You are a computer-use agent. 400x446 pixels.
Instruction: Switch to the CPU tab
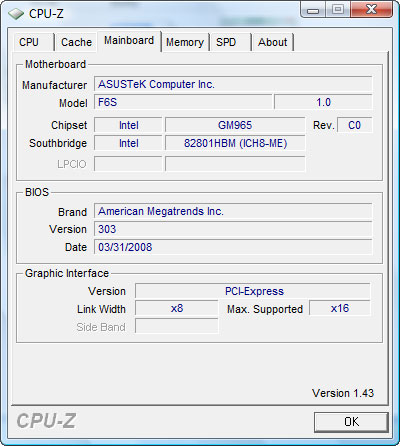(x=33, y=42)
